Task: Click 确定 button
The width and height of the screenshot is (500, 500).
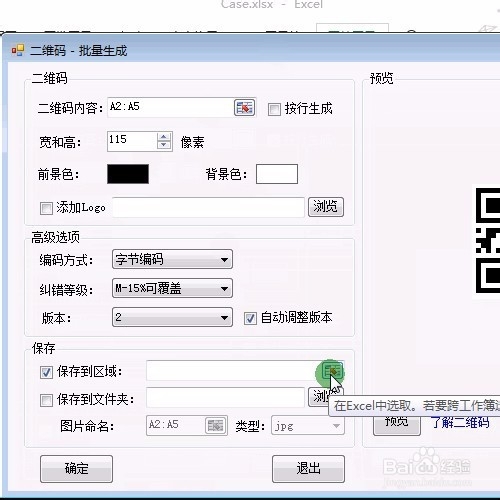Action: pos(76,469)
